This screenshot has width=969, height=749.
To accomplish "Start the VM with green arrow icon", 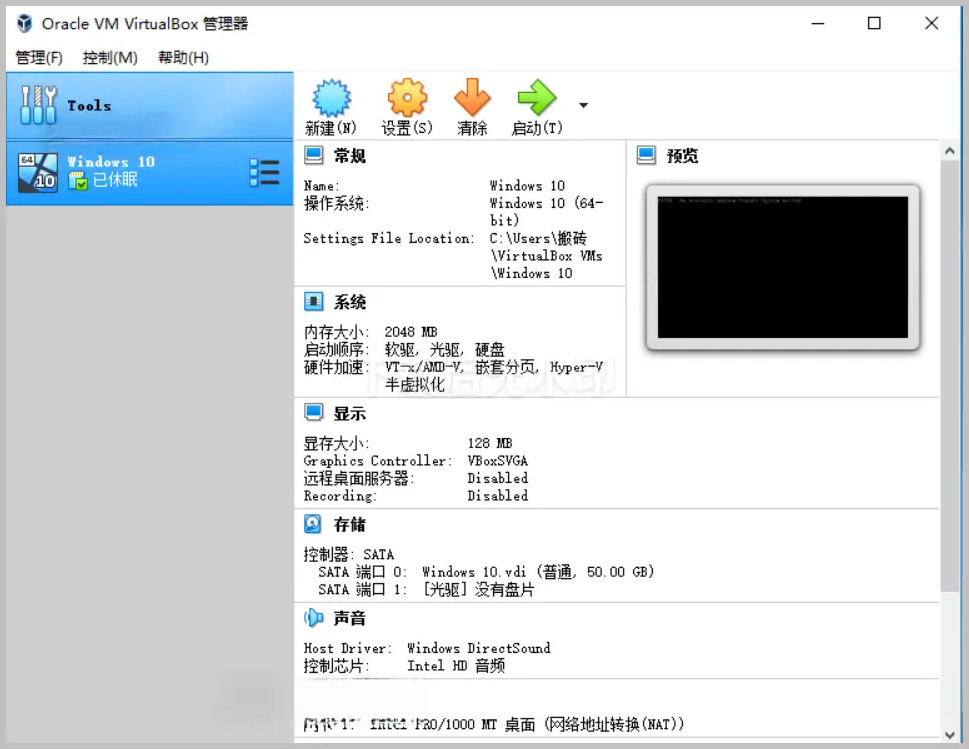I will tap(536, 98).
